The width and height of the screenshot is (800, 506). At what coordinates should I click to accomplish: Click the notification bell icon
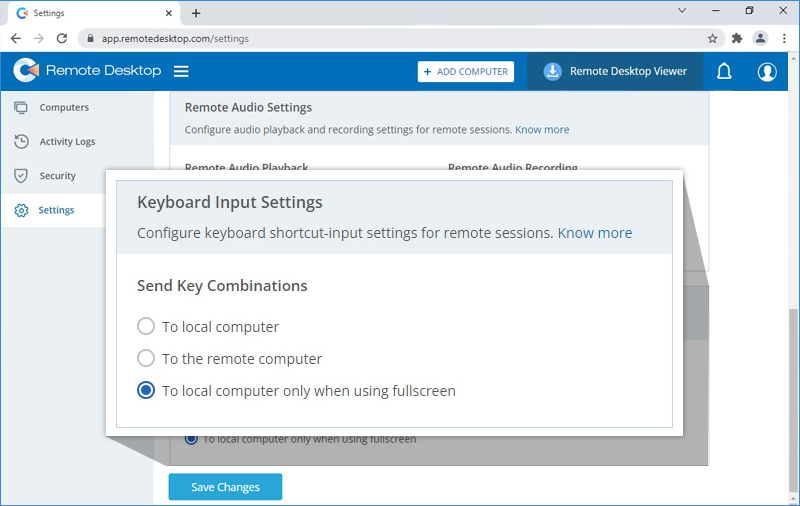coord(725,71)
